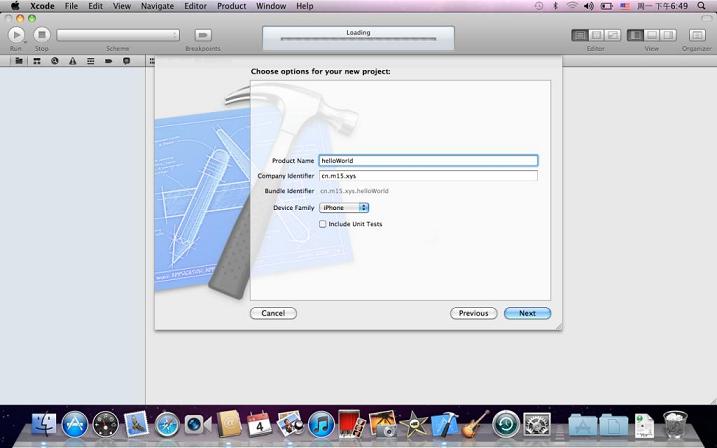Click the Company Identifier text field

(428, 176)
